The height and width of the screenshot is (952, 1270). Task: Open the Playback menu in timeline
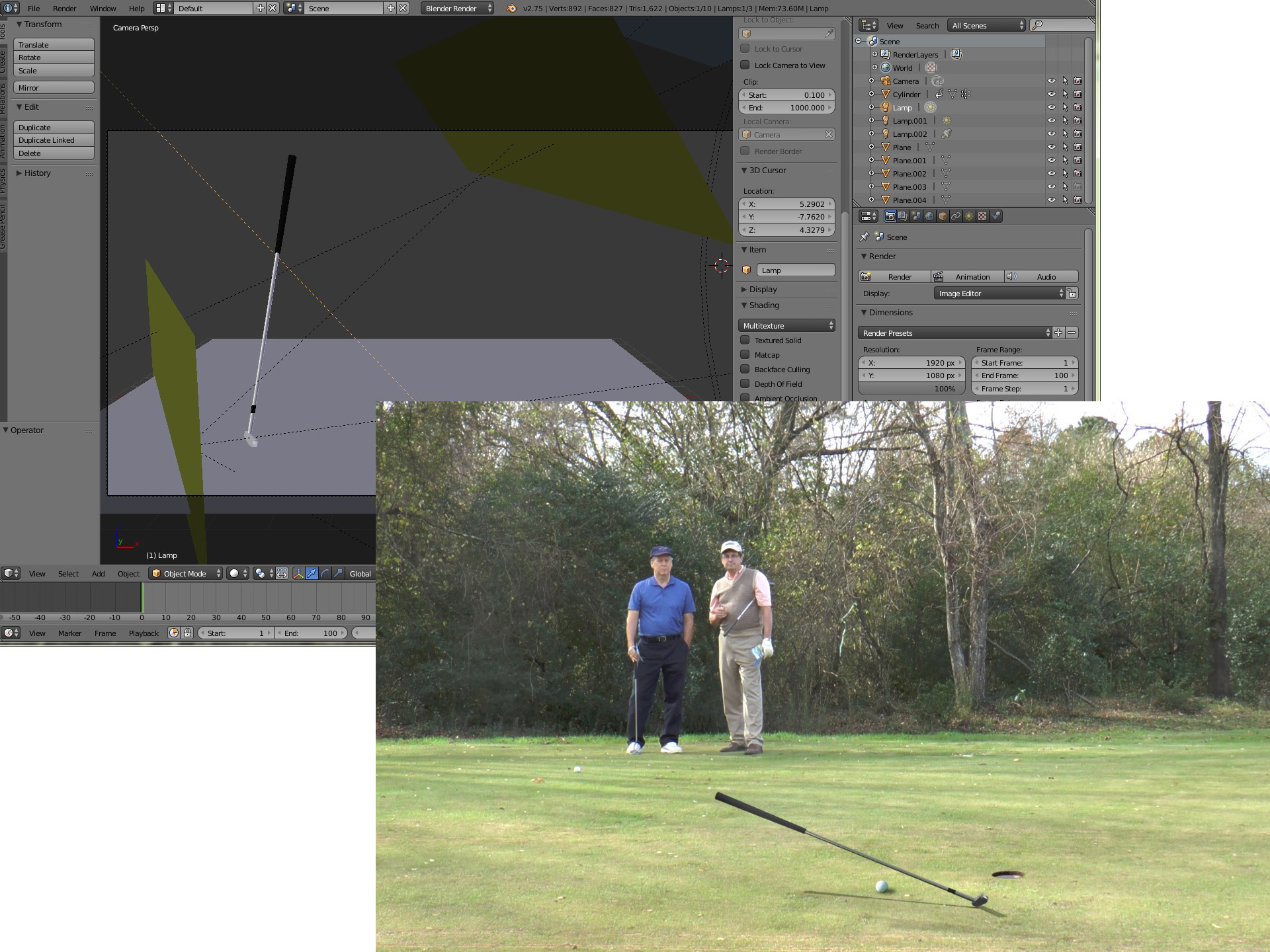click(x=144, y=633)
